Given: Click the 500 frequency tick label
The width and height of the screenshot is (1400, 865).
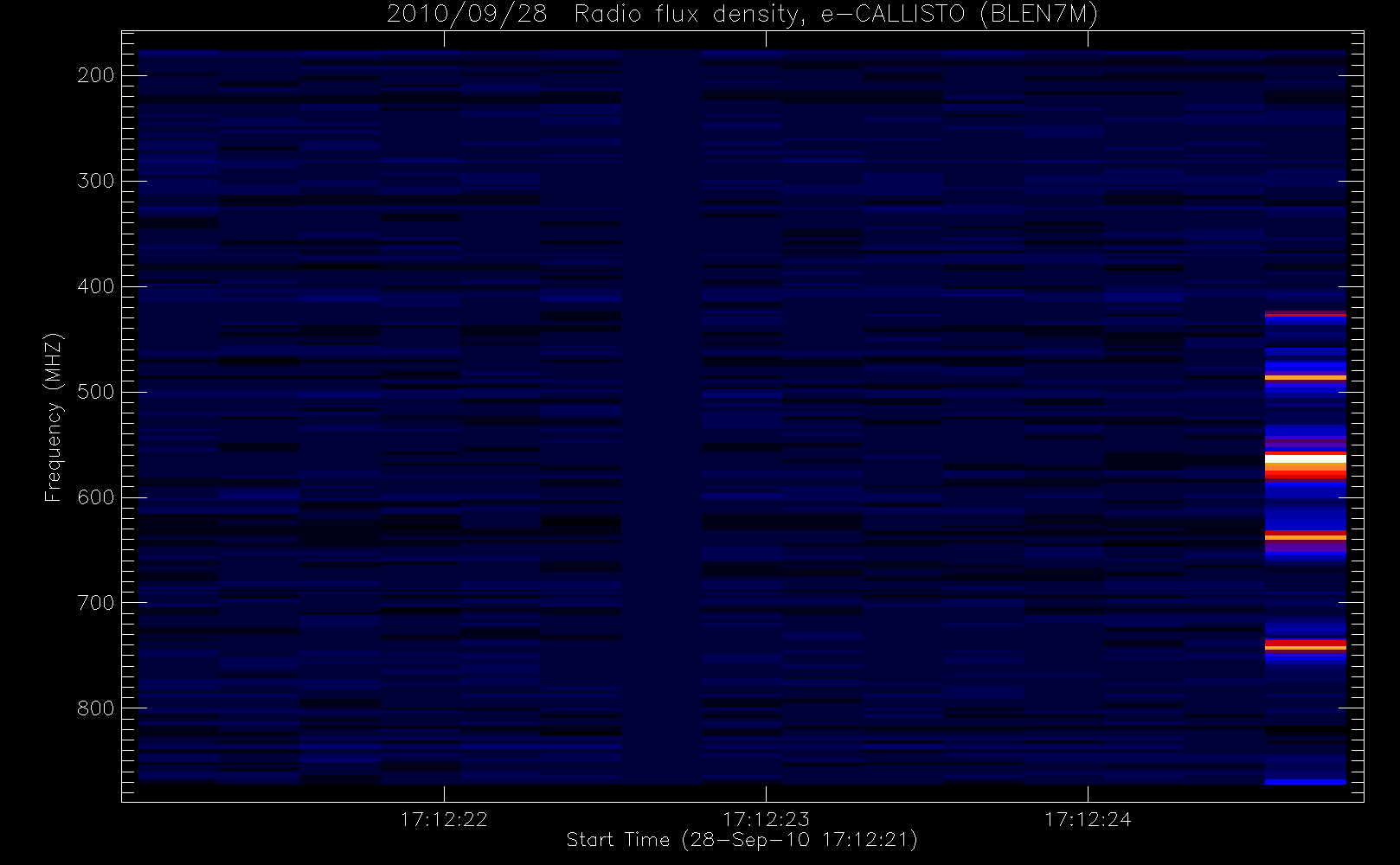Looking at the screenshot, I should point(95,392).
